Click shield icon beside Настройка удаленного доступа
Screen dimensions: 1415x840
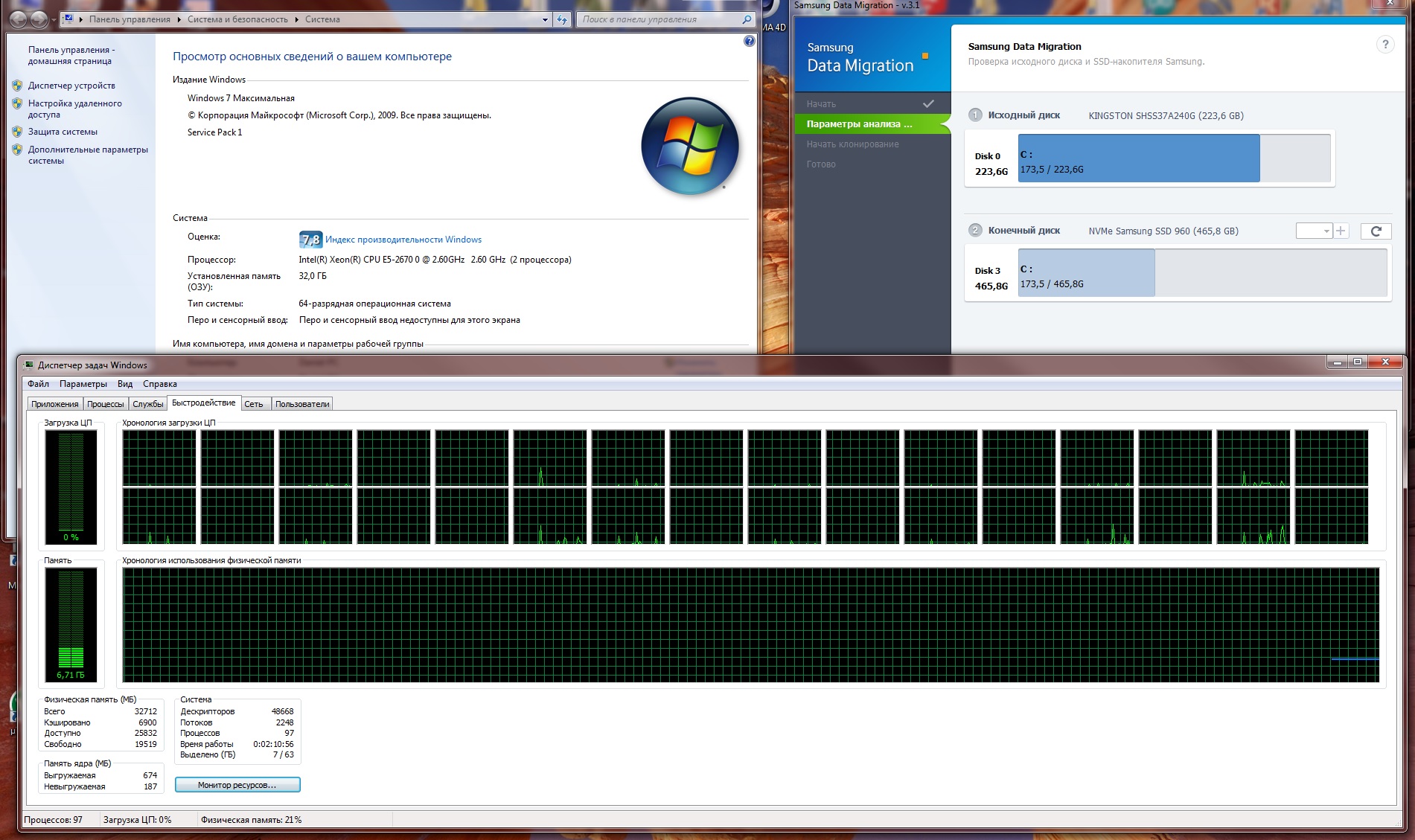tap(17, 103)
